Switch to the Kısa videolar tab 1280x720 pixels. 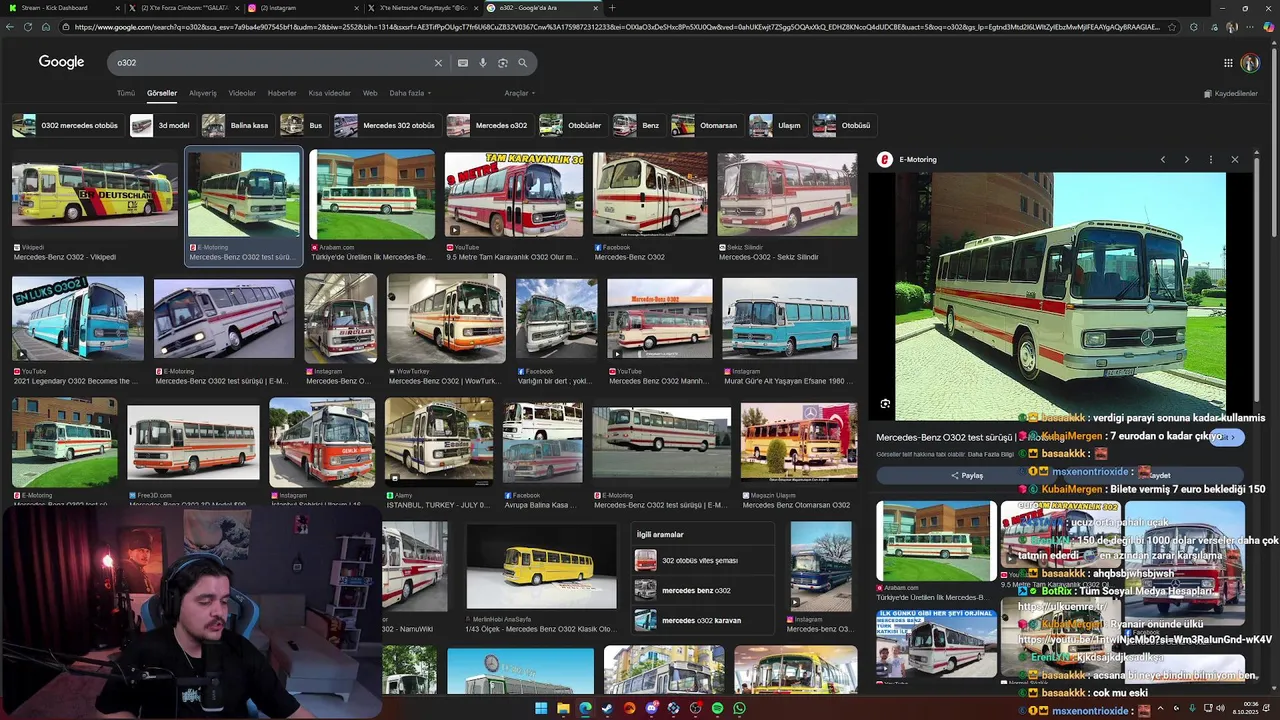330,93
